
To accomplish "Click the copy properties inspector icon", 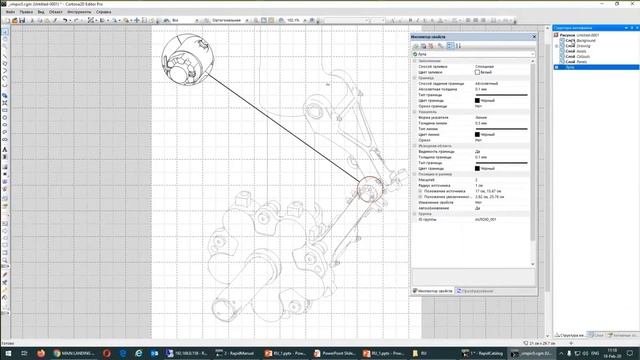I will pos(424,46).
